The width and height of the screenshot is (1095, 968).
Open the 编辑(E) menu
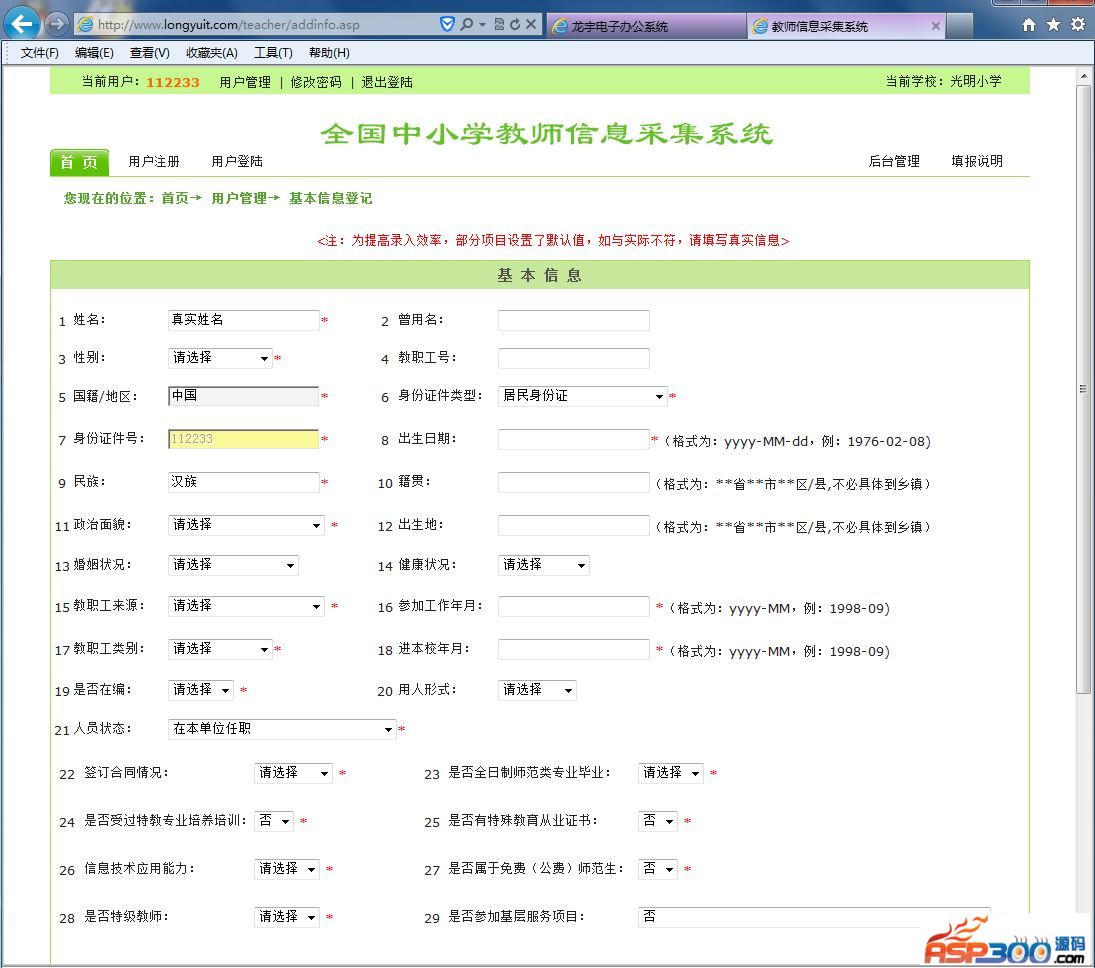click(94, 52)
